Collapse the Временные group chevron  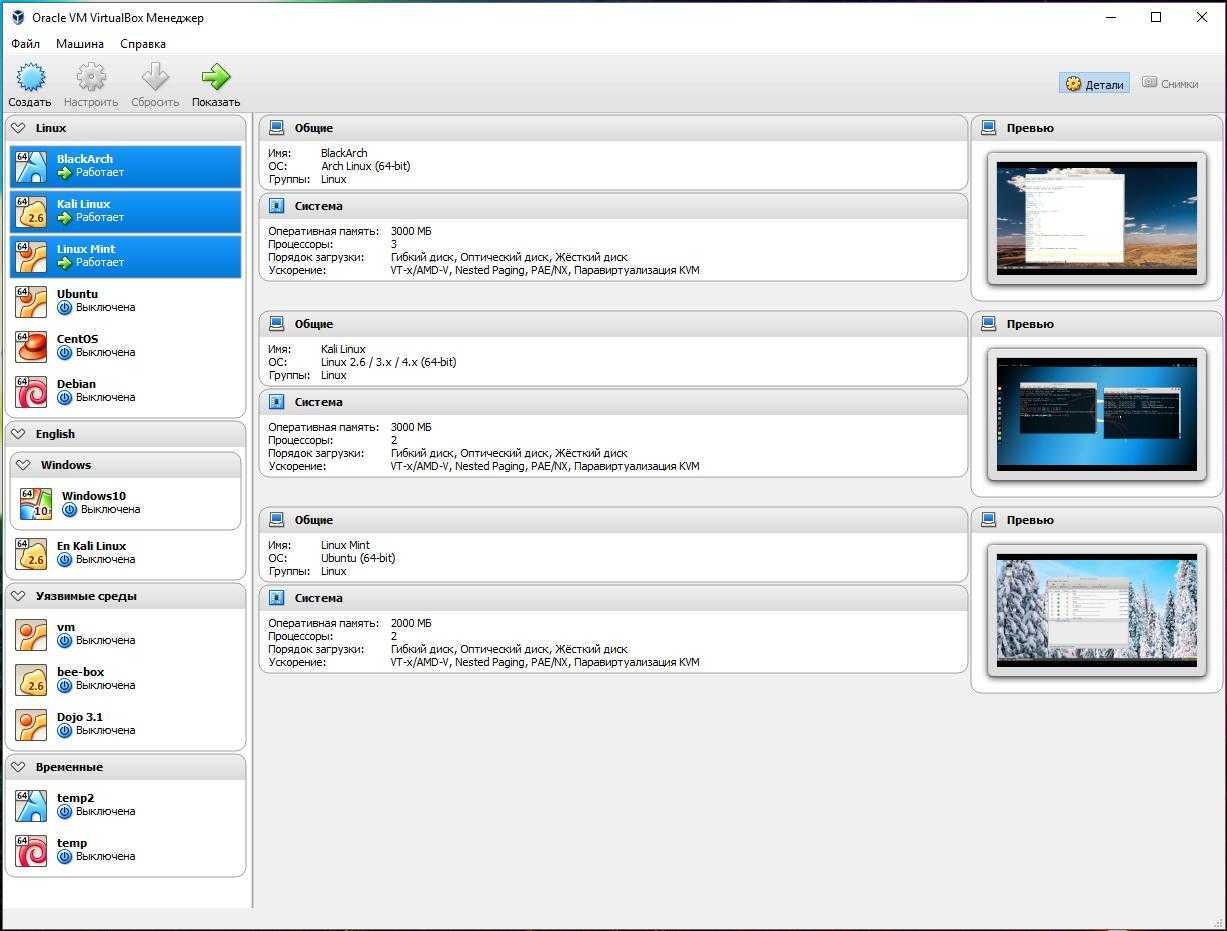(18, 767)
